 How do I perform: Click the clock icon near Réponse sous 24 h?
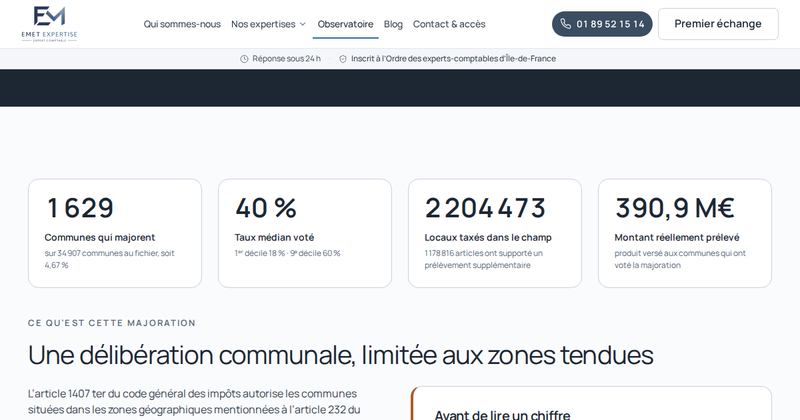[x=244, y=59]
